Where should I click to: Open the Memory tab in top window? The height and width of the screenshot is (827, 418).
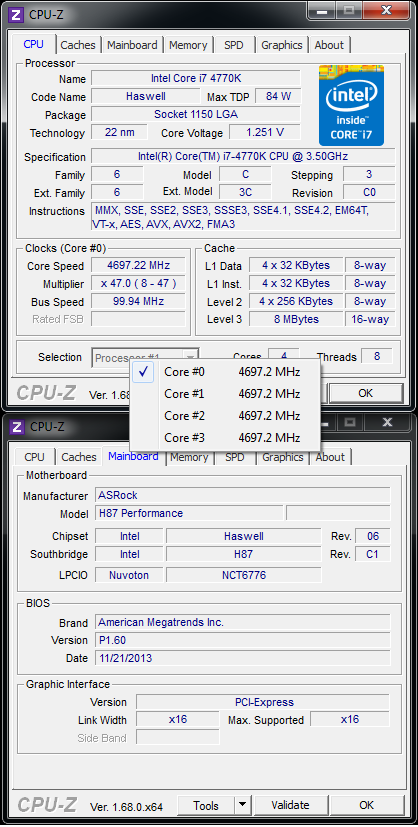point(188,45)
